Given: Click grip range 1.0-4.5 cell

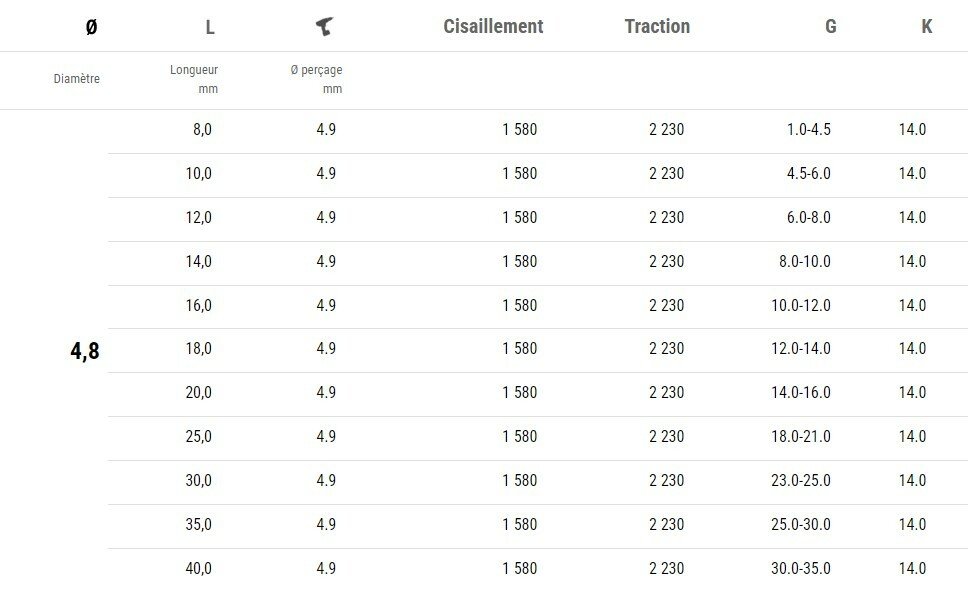Looking at the screenshot, I should coord(808,130).
